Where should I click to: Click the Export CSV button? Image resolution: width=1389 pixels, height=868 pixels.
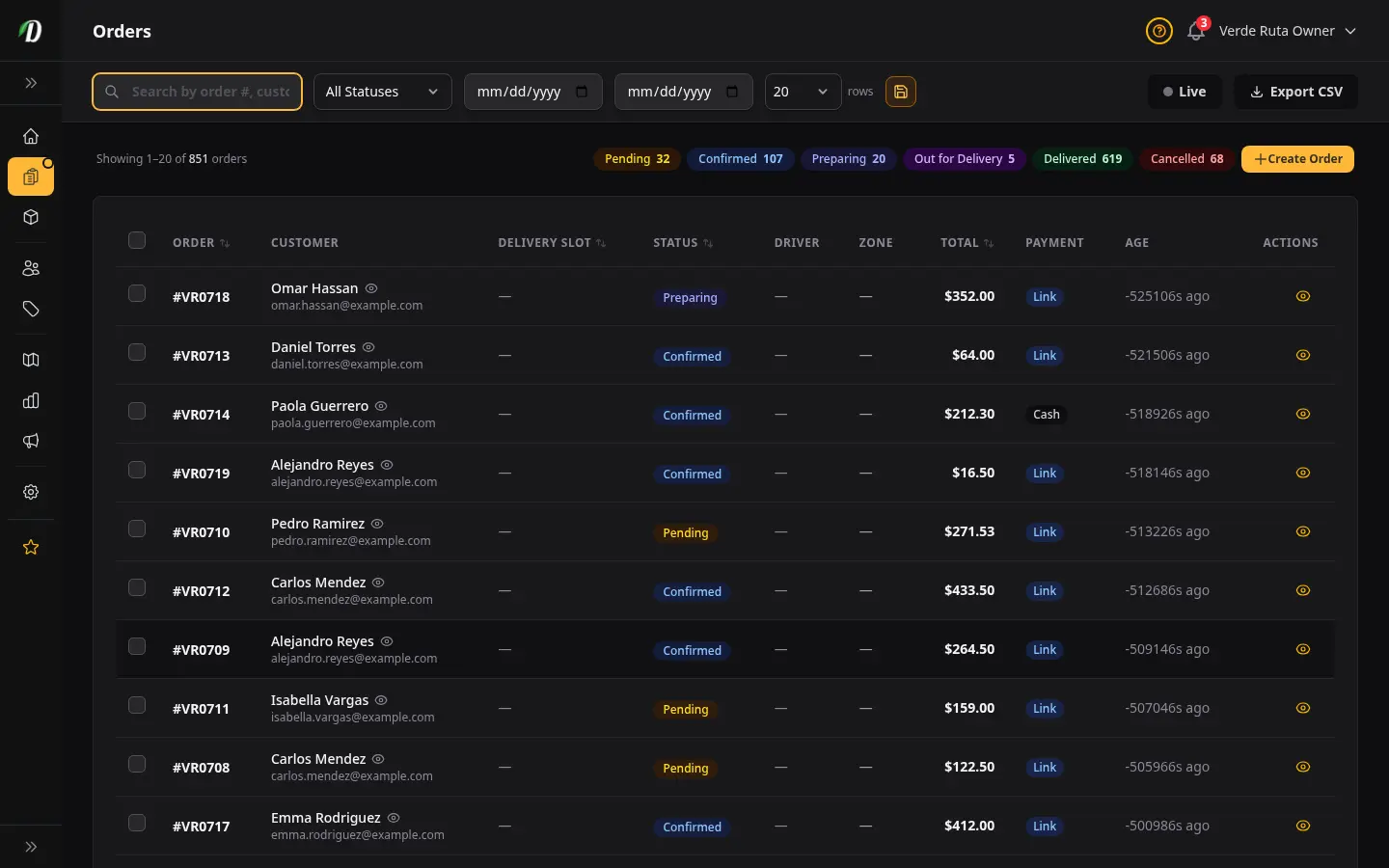1295,92
